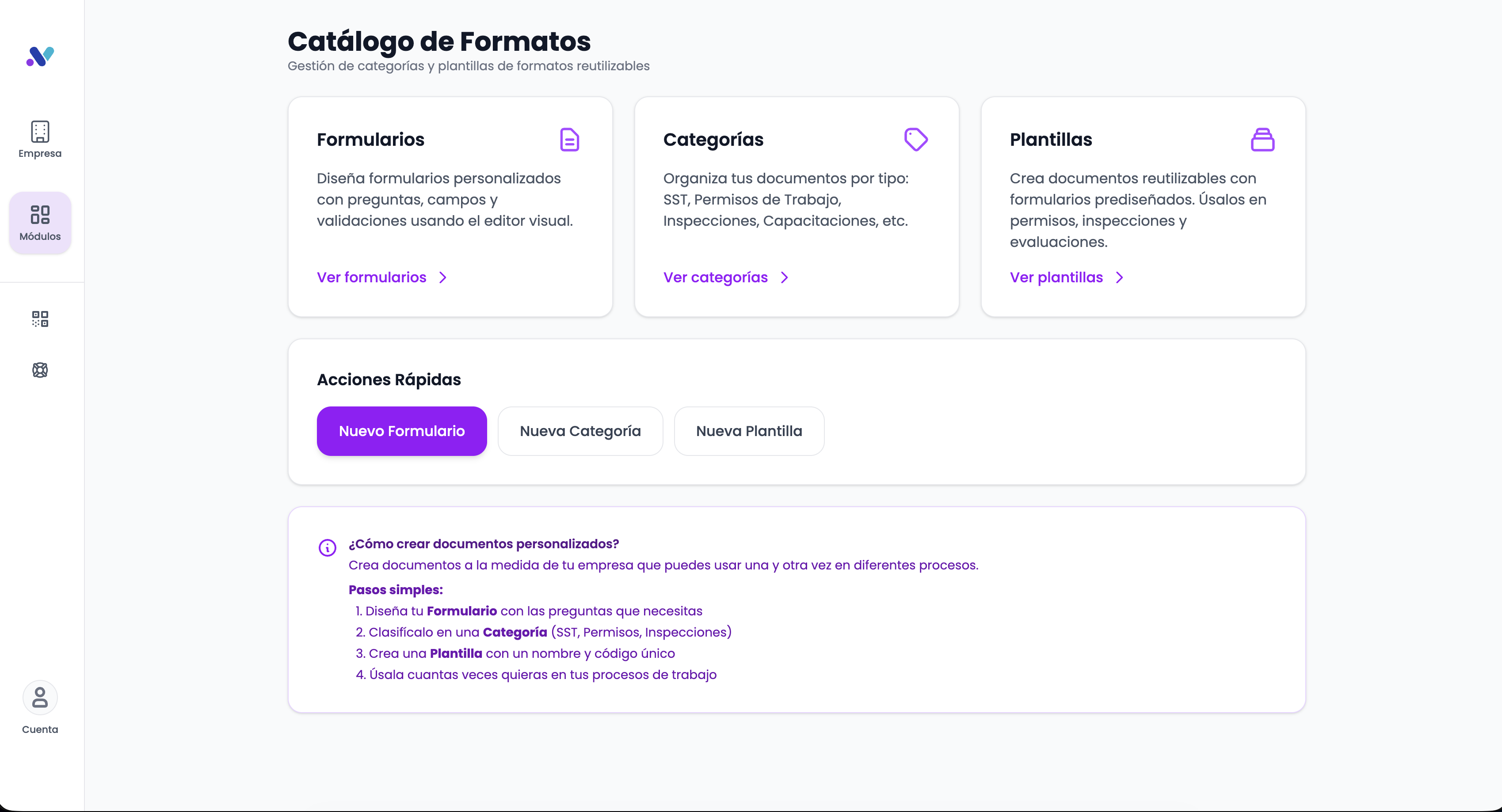Click chevron beside Ver categorías

point(785,277)
